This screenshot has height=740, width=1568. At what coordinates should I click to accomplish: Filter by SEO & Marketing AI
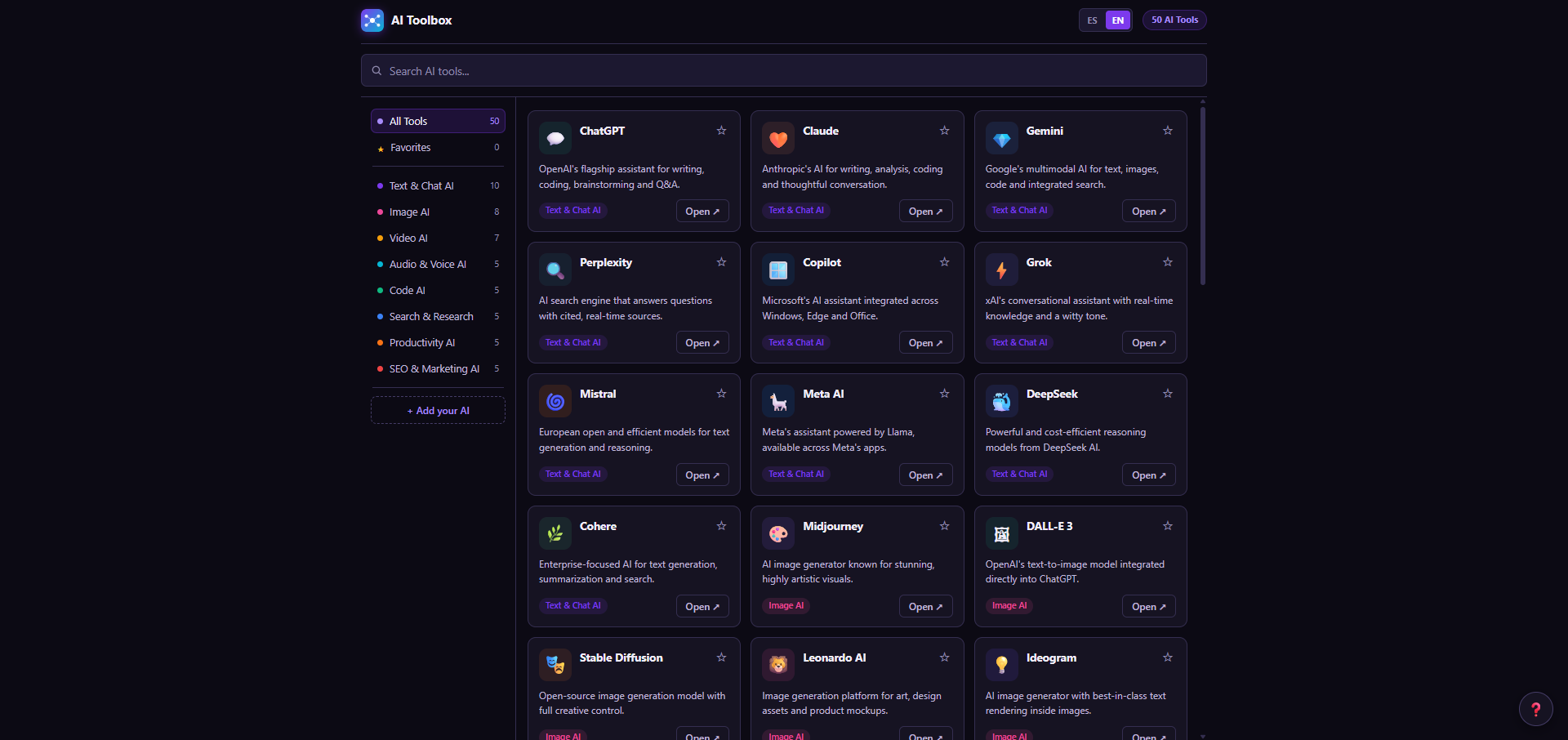pos(438,368)
